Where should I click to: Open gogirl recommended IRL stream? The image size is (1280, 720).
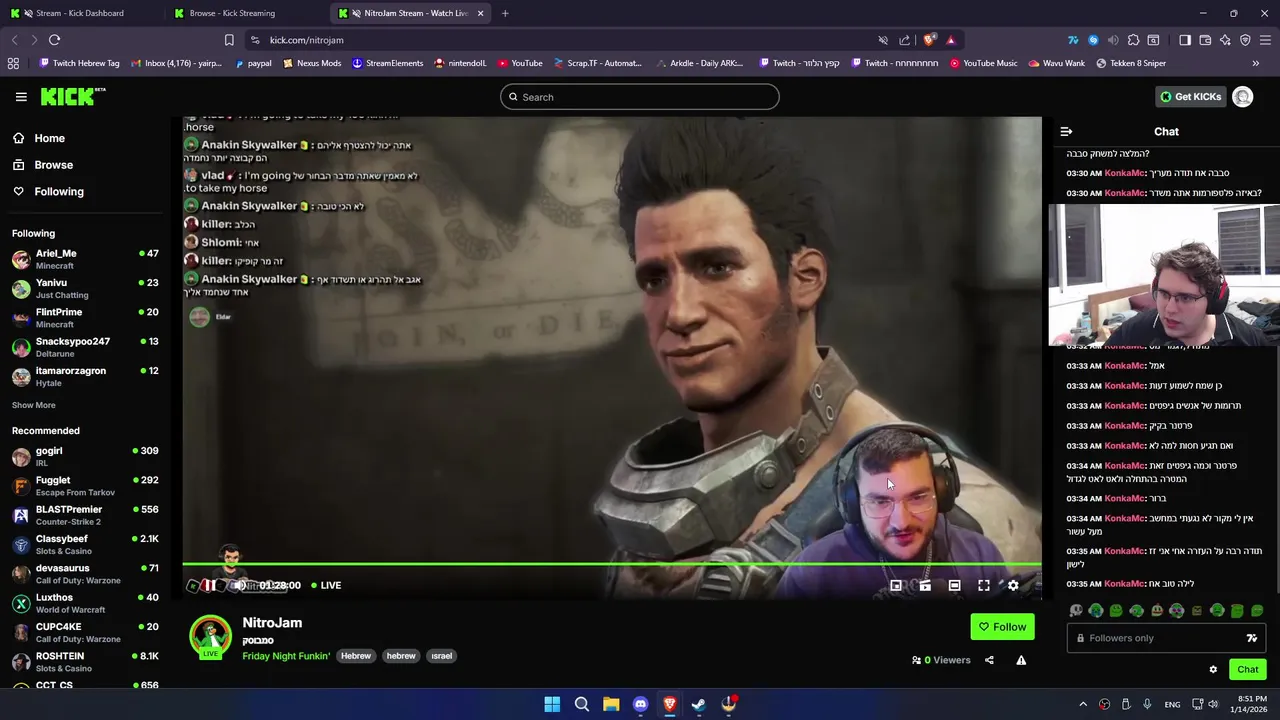pyautogui.click(x=85, y=456)
